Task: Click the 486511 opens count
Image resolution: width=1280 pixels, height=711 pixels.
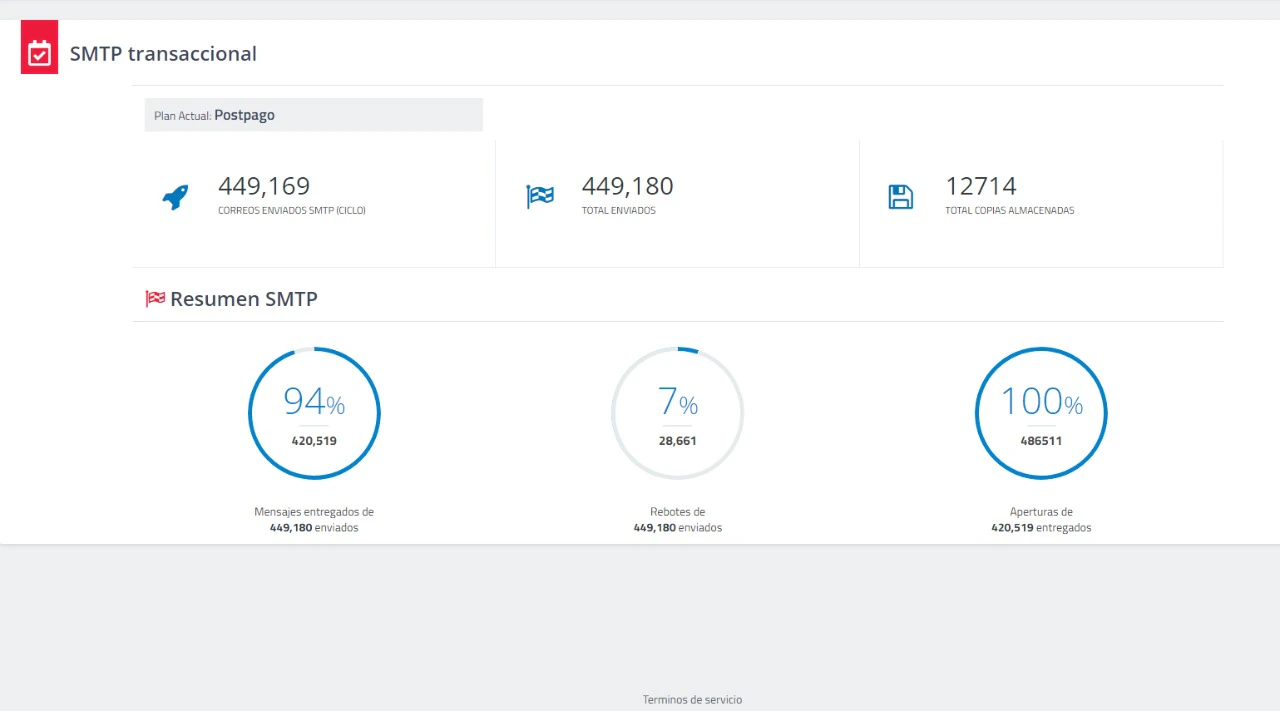Action: click(1041, 441)
